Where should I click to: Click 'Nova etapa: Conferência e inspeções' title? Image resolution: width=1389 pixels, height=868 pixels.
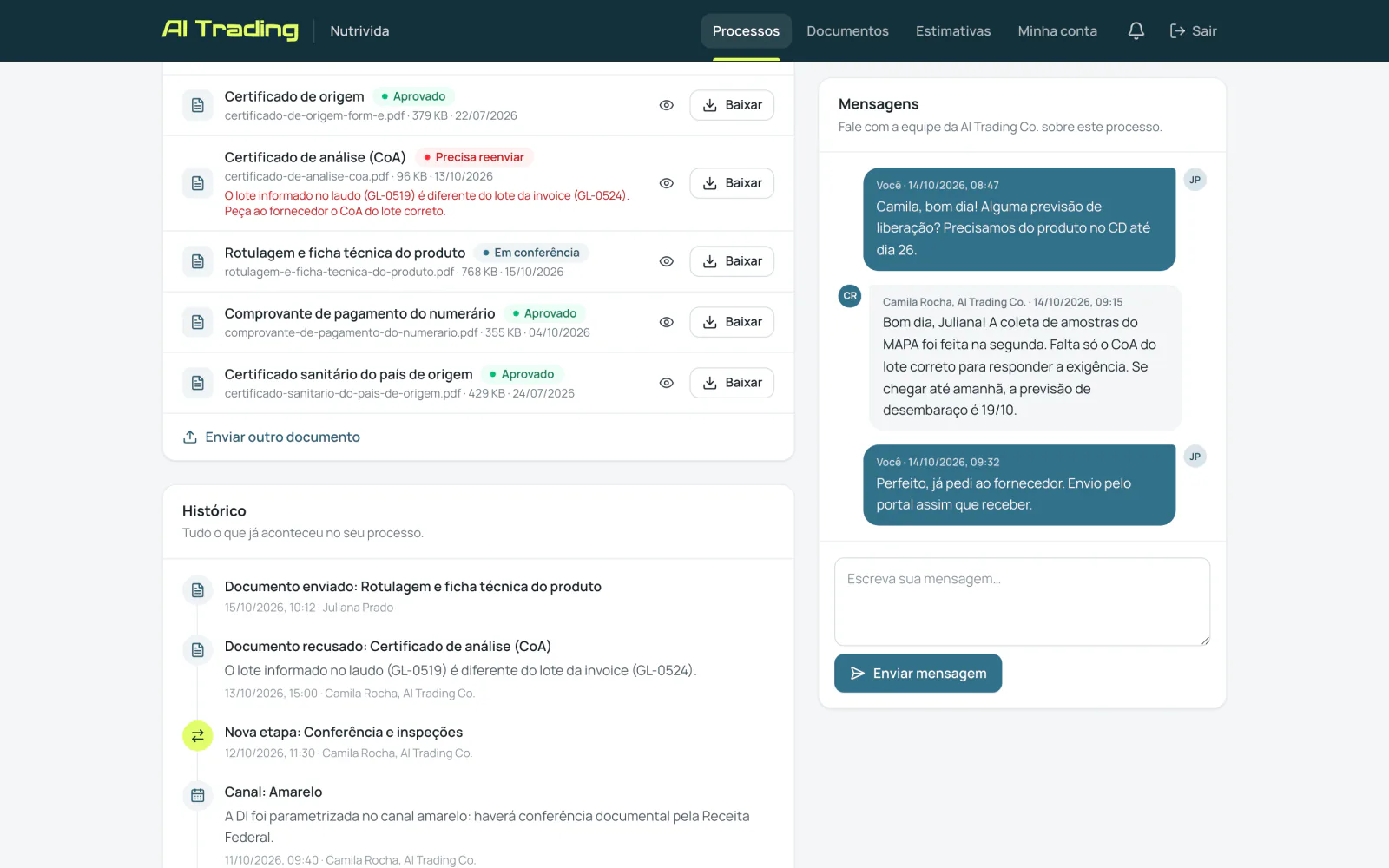point(344,733)
